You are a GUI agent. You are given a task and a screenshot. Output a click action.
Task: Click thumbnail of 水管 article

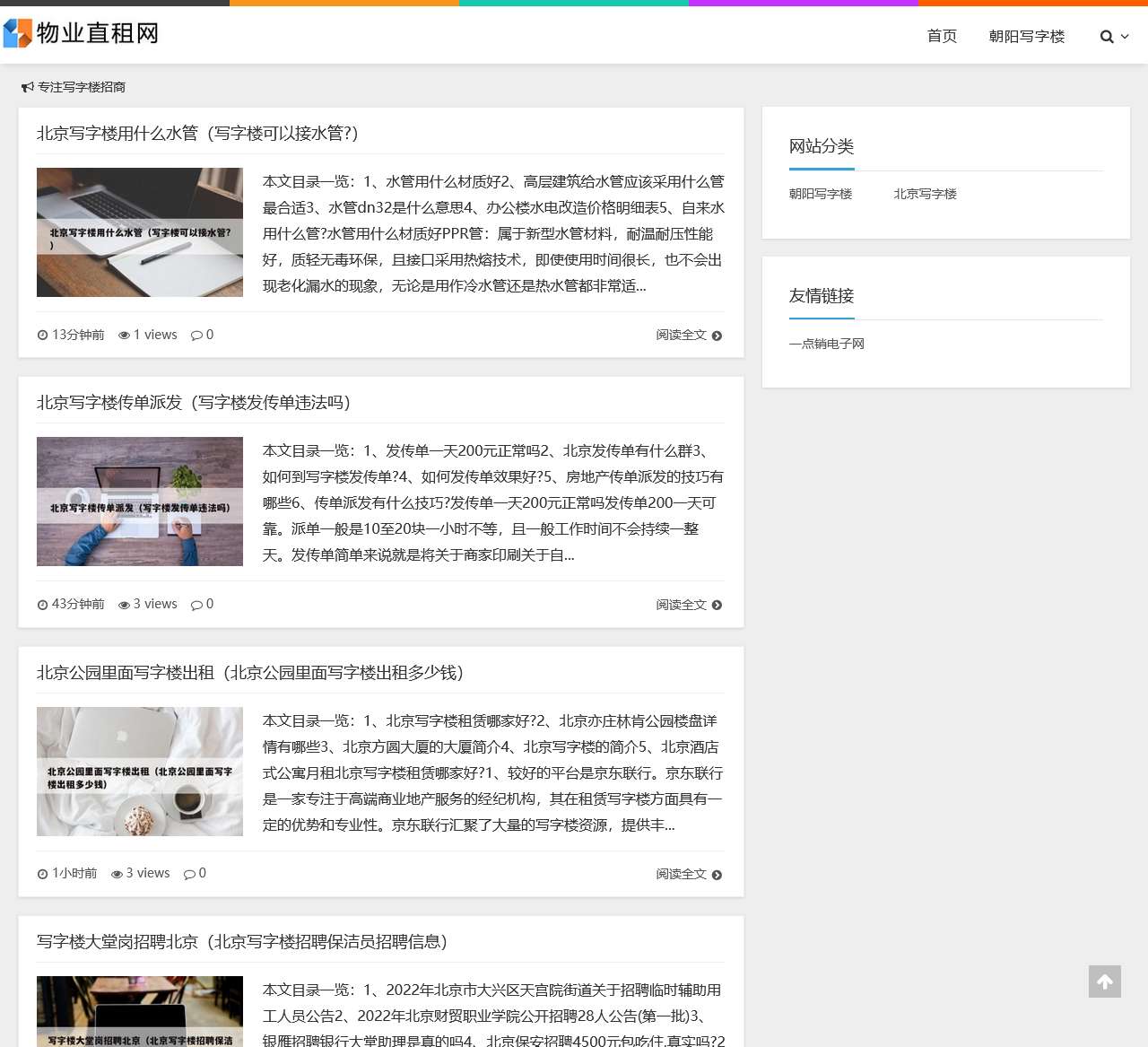[140, 232]
